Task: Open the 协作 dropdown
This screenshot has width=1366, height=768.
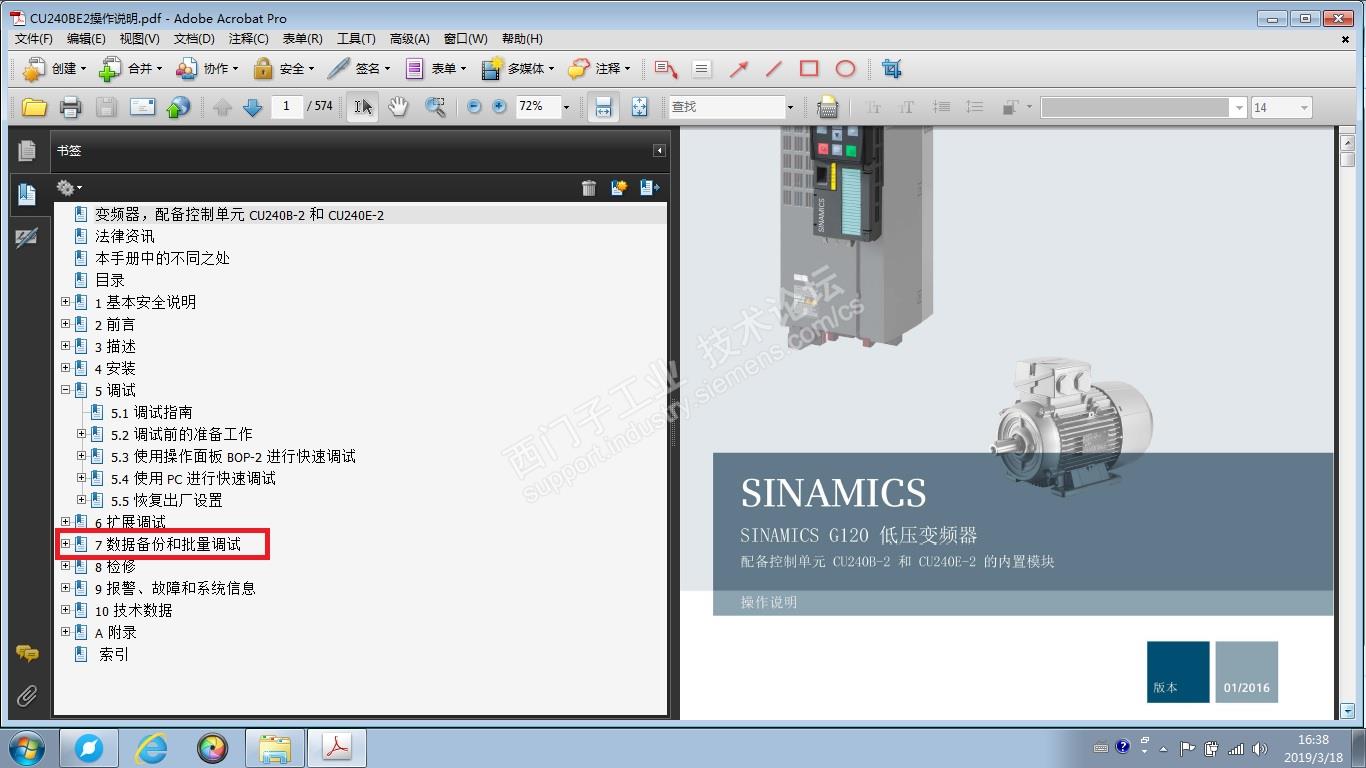Action: pos(207,69)
